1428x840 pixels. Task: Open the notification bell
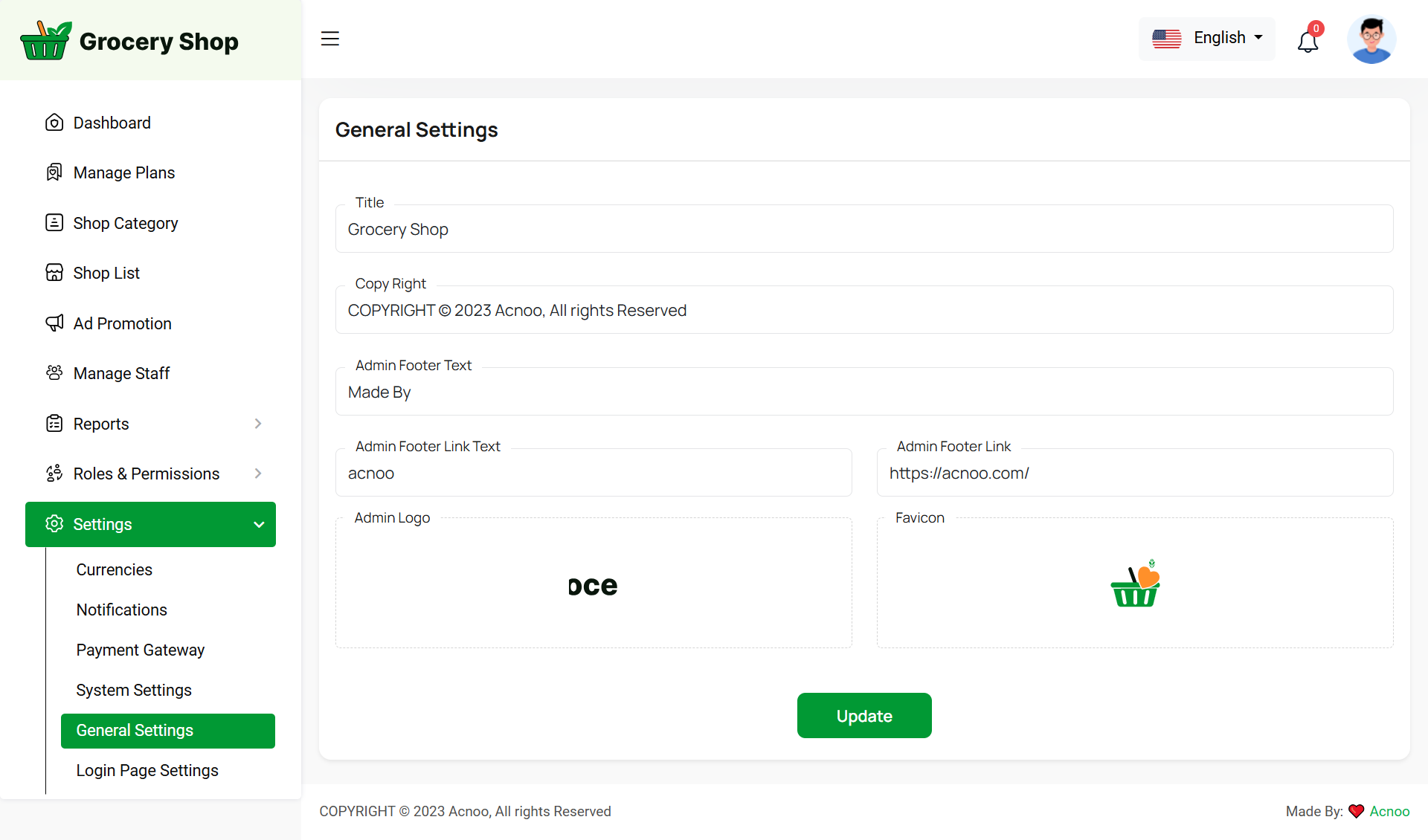(1308, 41)
